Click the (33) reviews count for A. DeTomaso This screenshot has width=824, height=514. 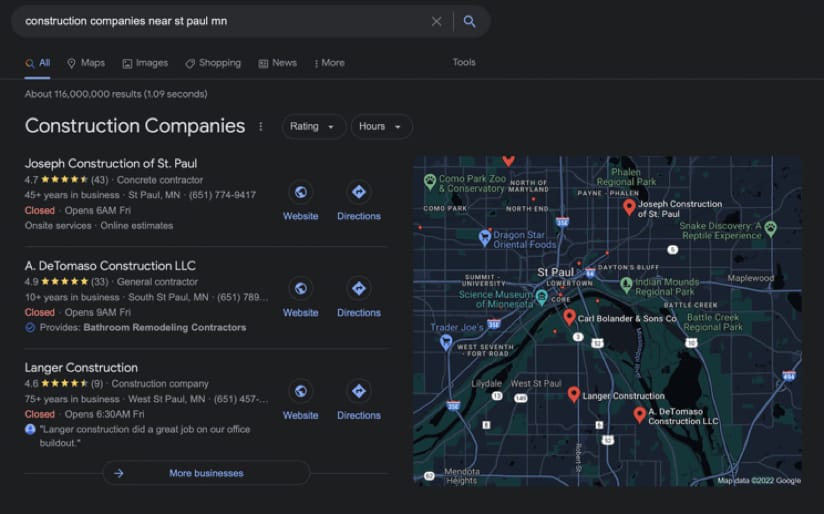tap(99, 282)
